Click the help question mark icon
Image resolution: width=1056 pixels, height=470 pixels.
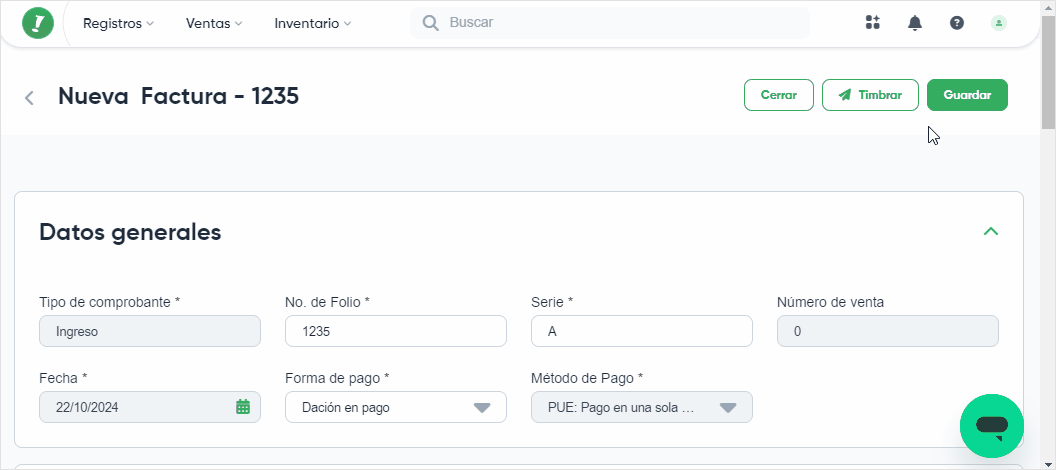click(x=957, y=23)
